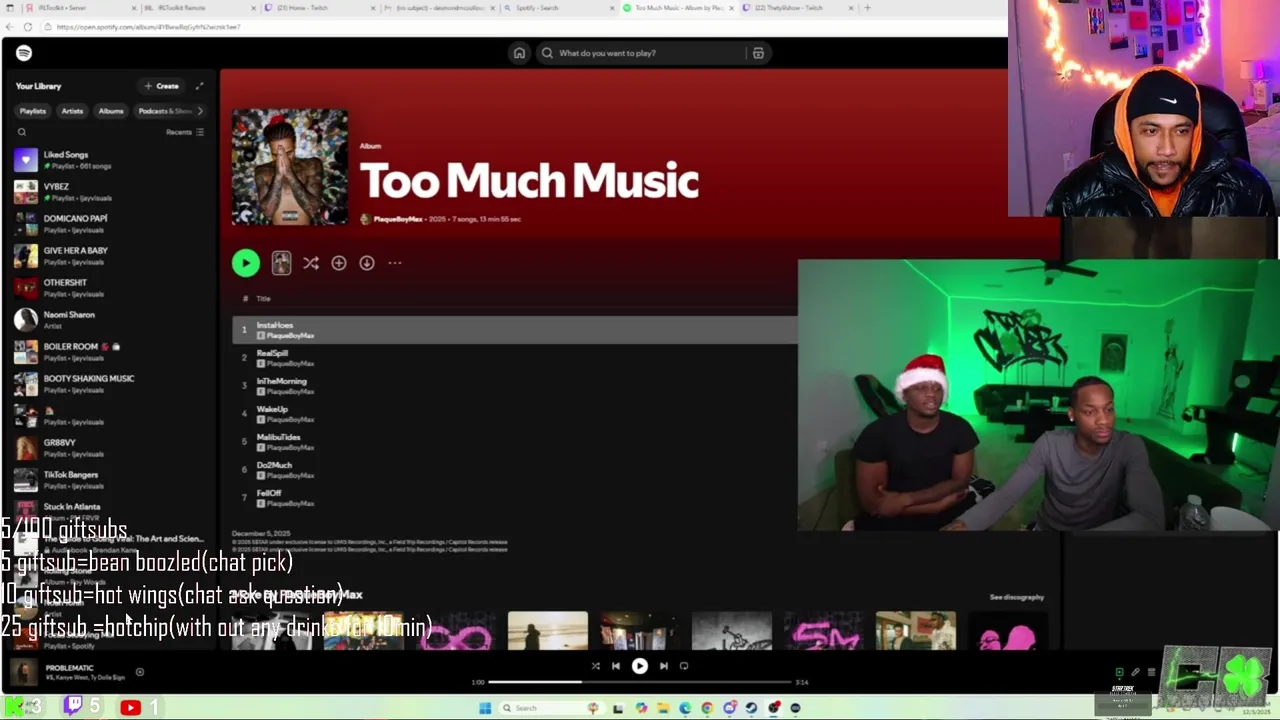
Task: Open a new browser tab
Action: click(x=867, y=8)
